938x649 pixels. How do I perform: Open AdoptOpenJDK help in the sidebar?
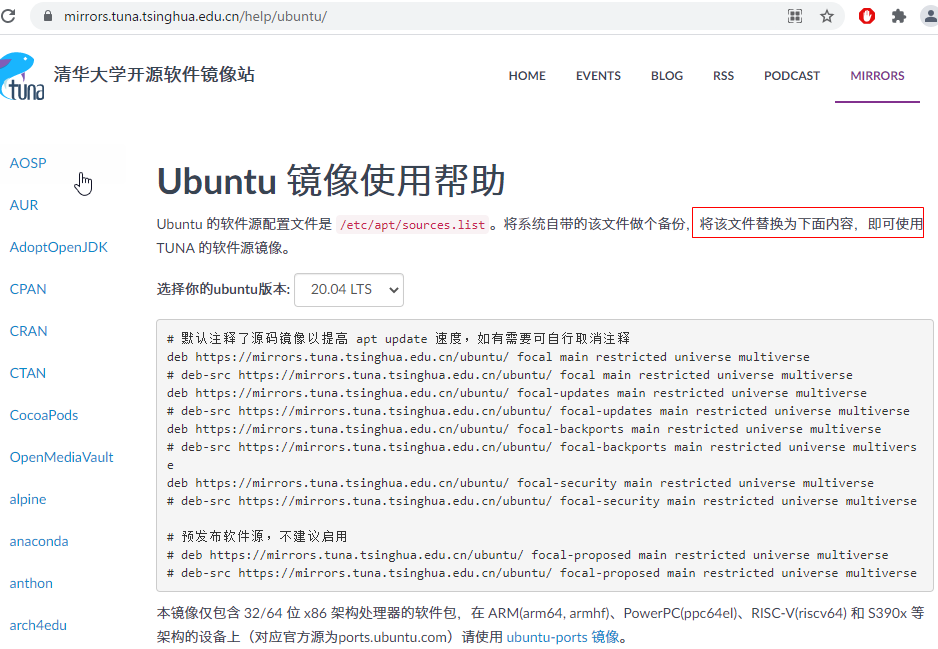point(59,247)
